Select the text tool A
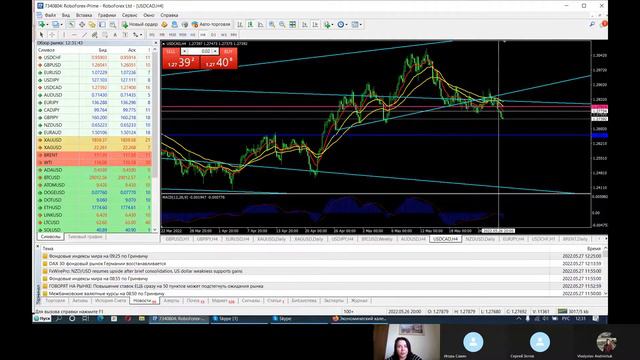The image size is (640, 360). coord(115,35)
